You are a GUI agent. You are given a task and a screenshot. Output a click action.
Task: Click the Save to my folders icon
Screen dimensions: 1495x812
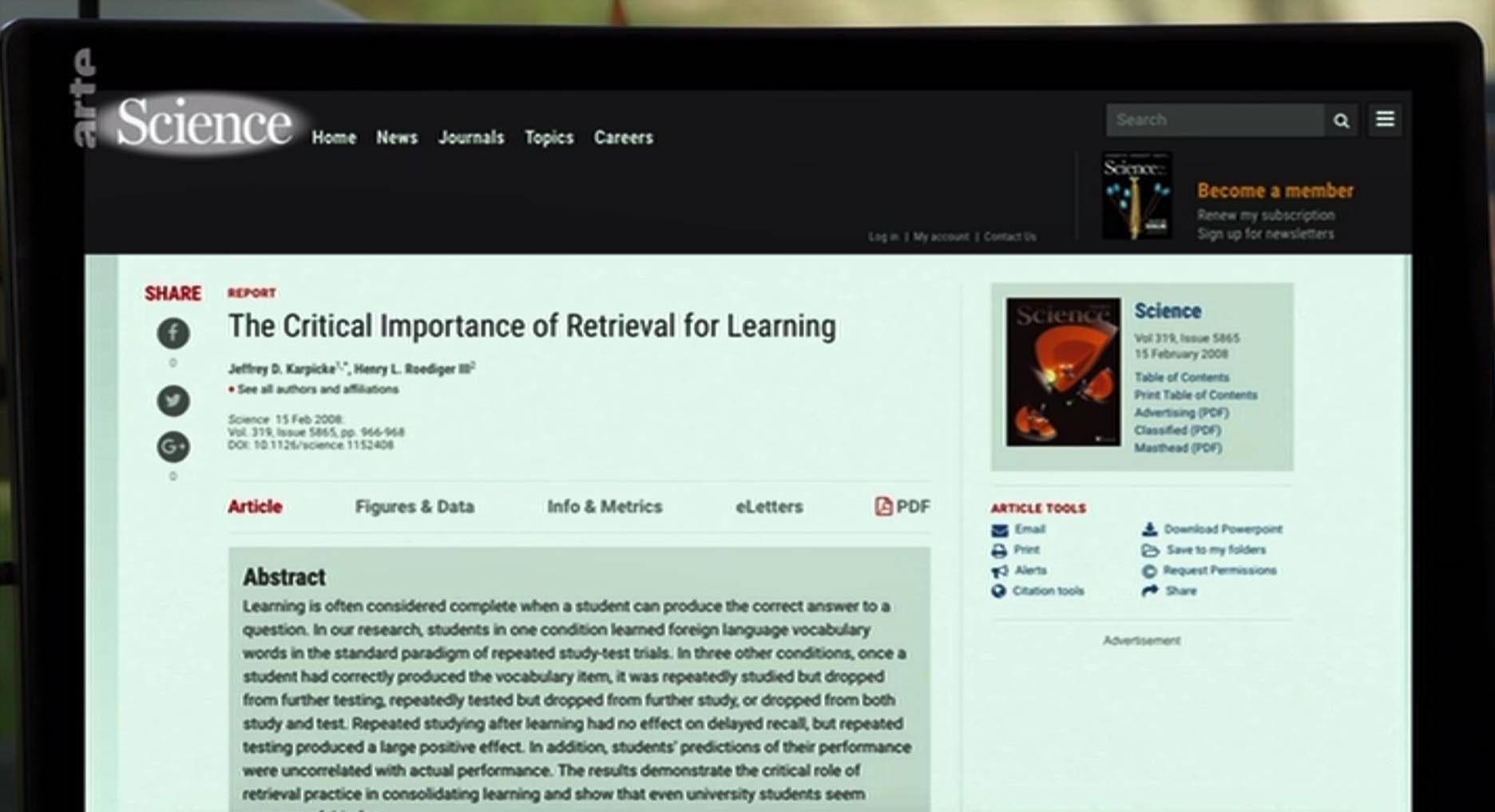(x=1150, y=550)
